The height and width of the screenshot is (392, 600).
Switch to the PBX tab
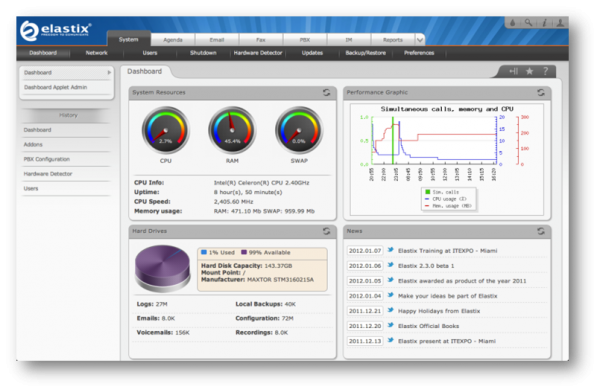pos(305,40)
